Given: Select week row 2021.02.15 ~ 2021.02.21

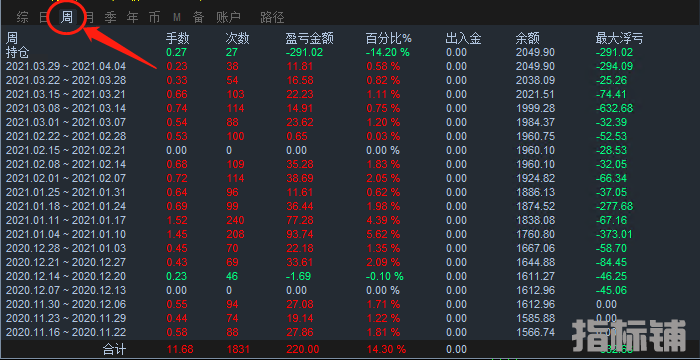Looking at the screenshot, I should click(x=66, y=151).
